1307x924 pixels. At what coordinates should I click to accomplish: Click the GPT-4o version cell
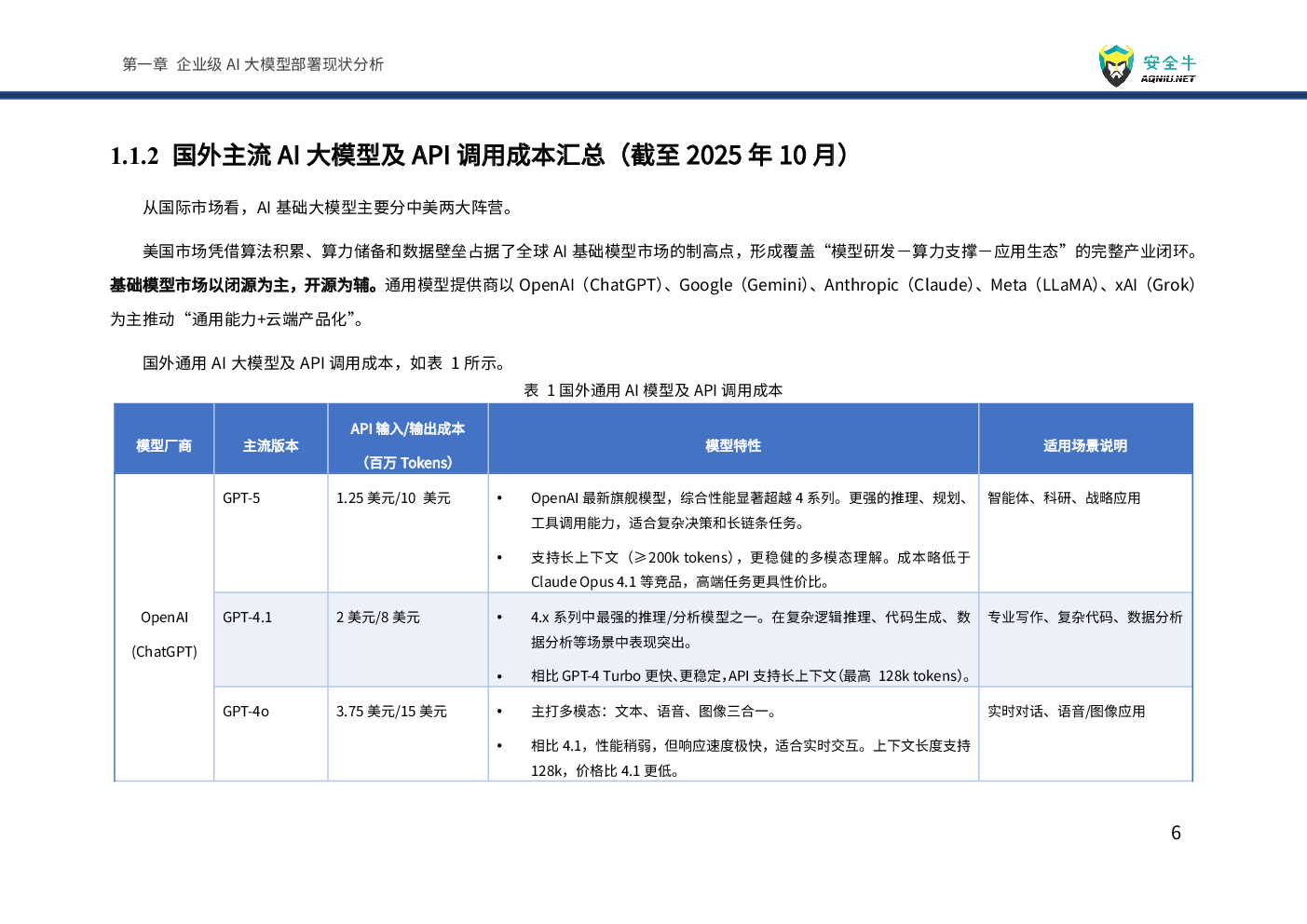tap(246, 712)
